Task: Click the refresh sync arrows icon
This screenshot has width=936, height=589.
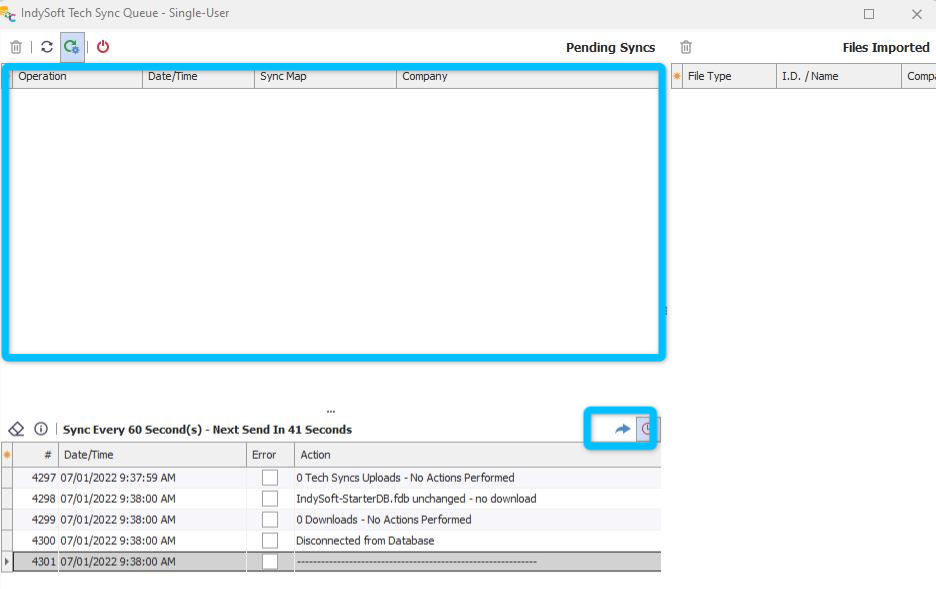Action: coord(47,47)
